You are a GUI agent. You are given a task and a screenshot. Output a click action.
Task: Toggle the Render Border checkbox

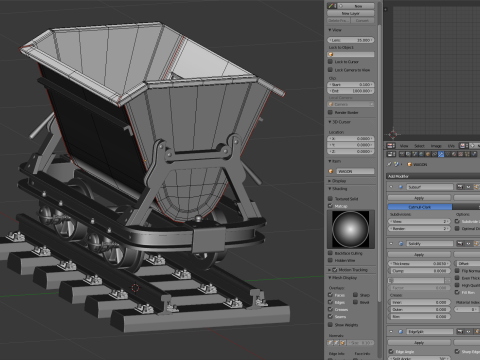click(330, 112)
